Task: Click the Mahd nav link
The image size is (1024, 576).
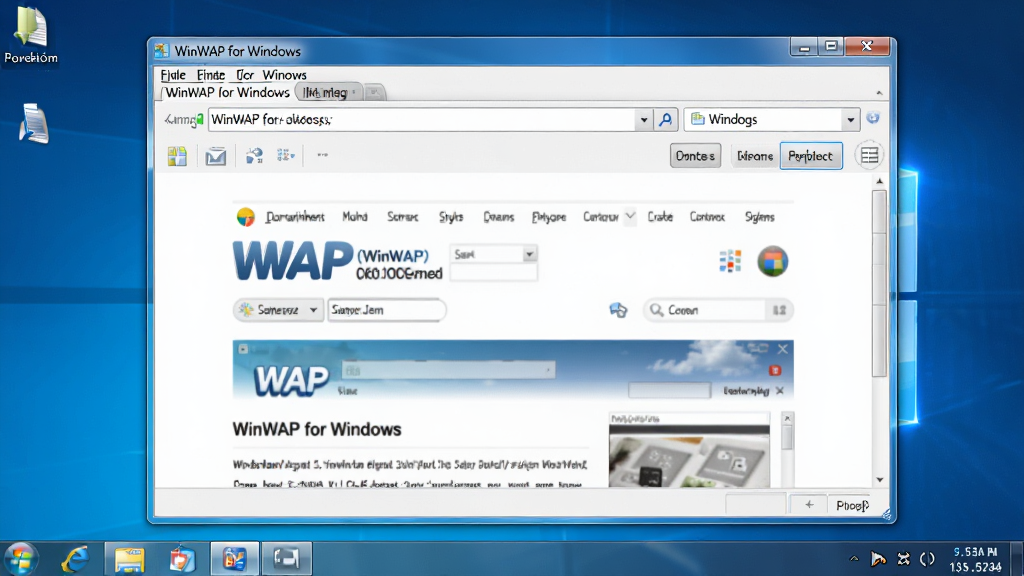Action: click(x=355, y=217)
